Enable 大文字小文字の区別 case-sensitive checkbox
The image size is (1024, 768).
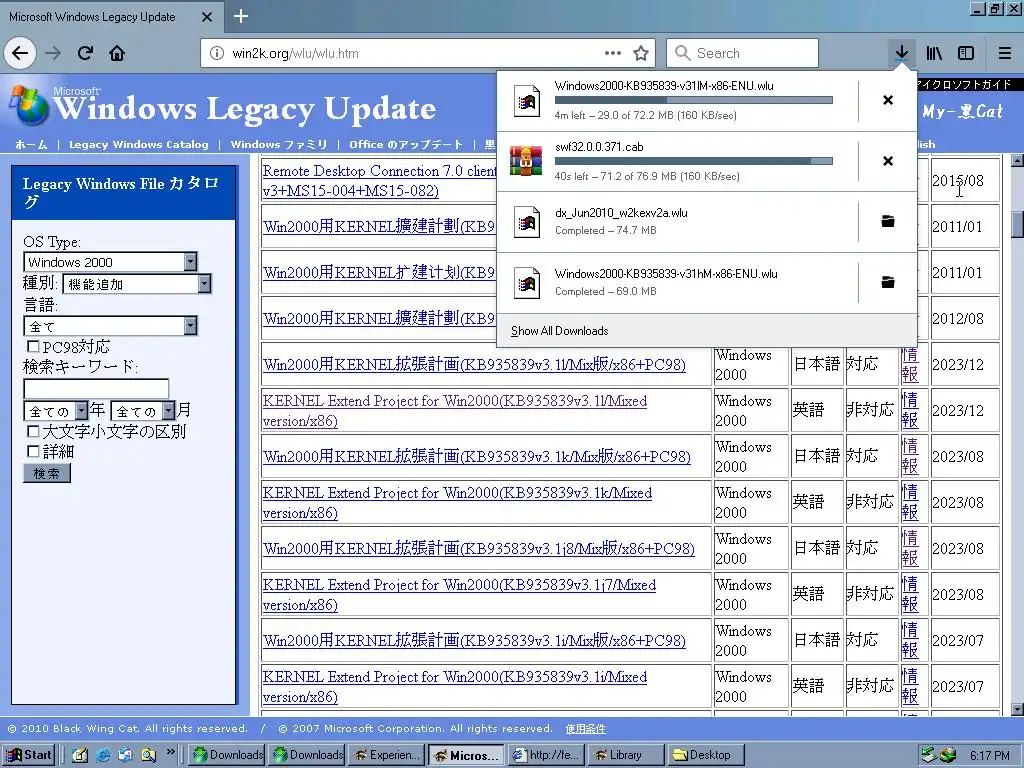tap(33, 431)
